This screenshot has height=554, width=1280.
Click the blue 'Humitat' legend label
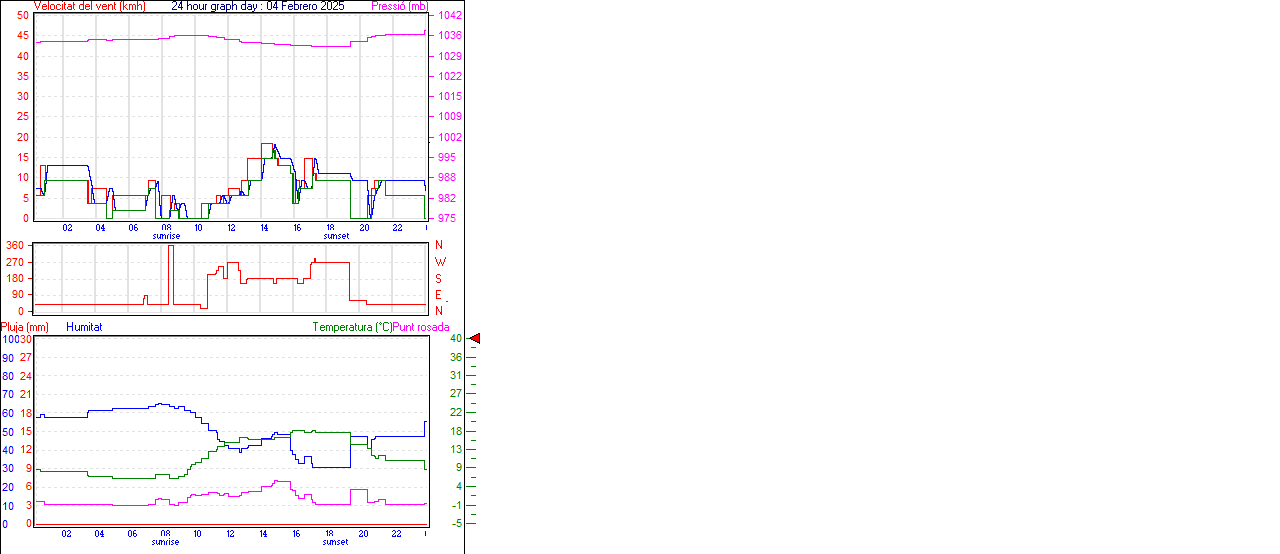[84, 327]
